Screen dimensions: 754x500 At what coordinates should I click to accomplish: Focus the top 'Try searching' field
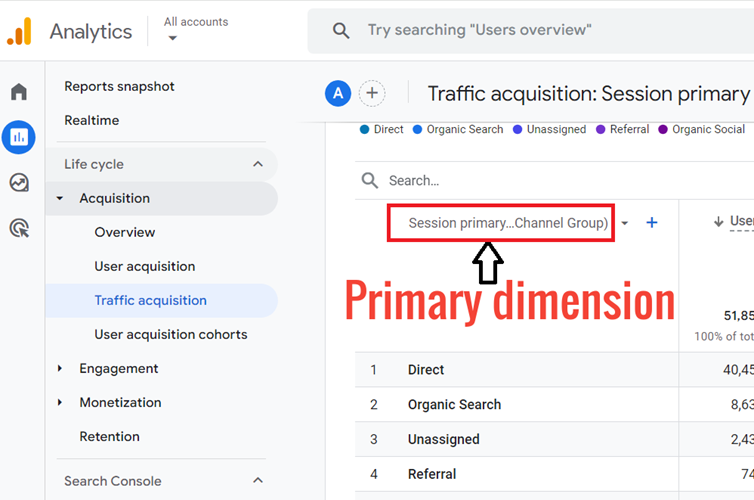(530, 31)
